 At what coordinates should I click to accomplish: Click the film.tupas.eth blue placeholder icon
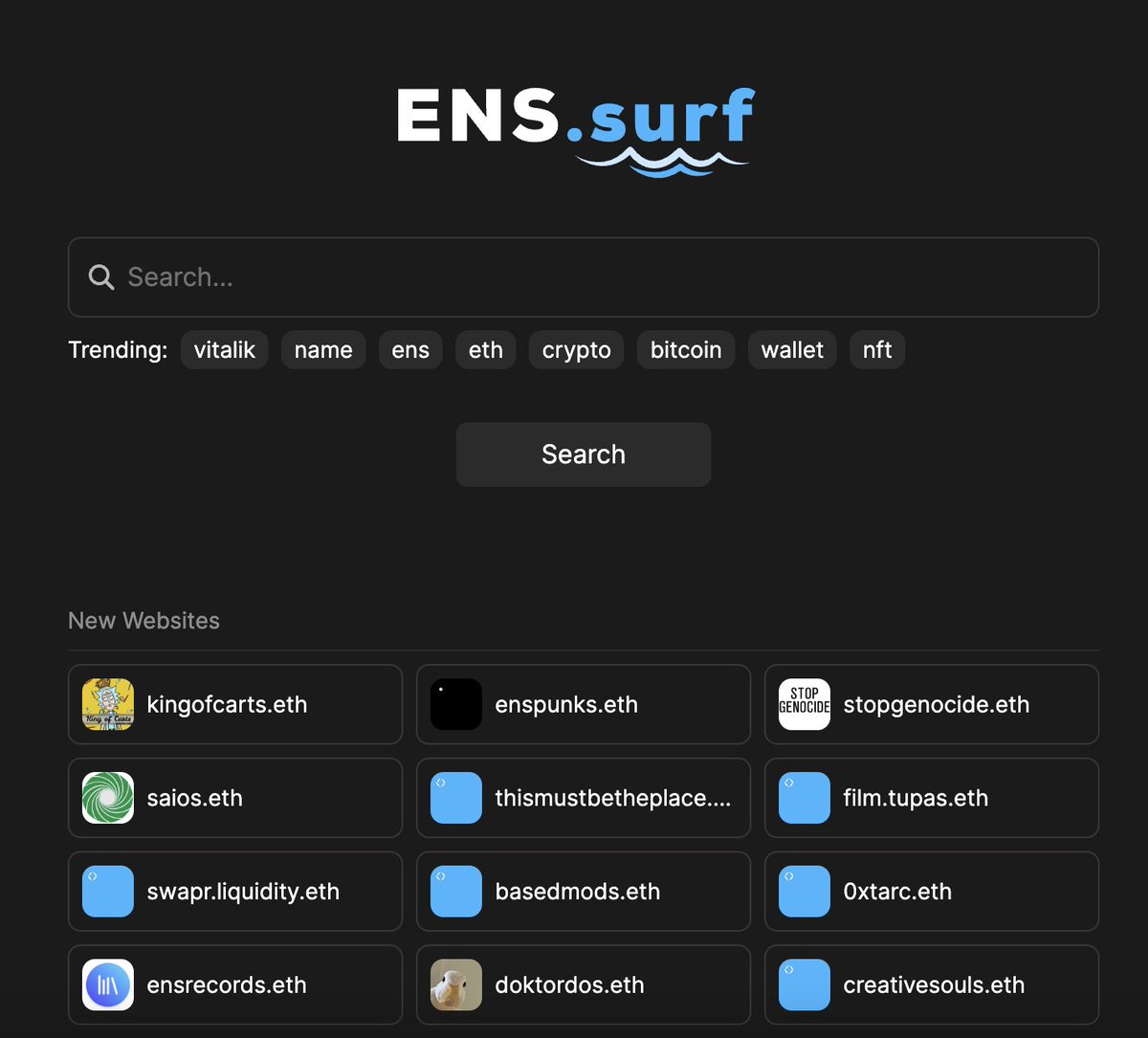pos(804,798)
